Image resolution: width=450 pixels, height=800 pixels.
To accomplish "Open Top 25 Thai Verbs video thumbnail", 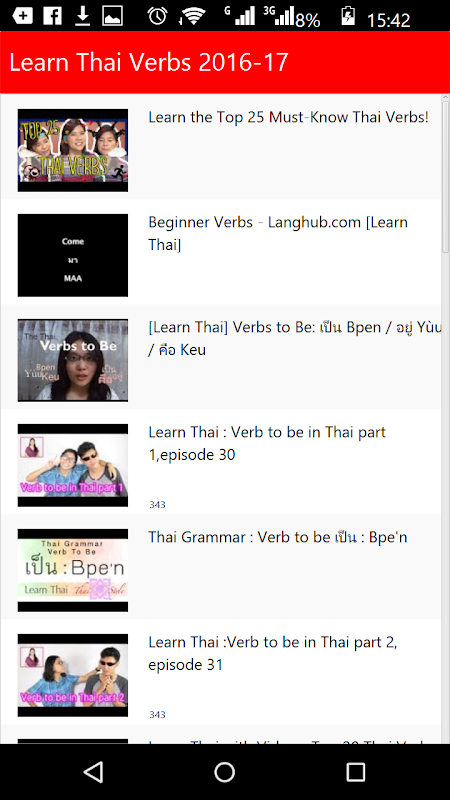I will click(73, 150).
